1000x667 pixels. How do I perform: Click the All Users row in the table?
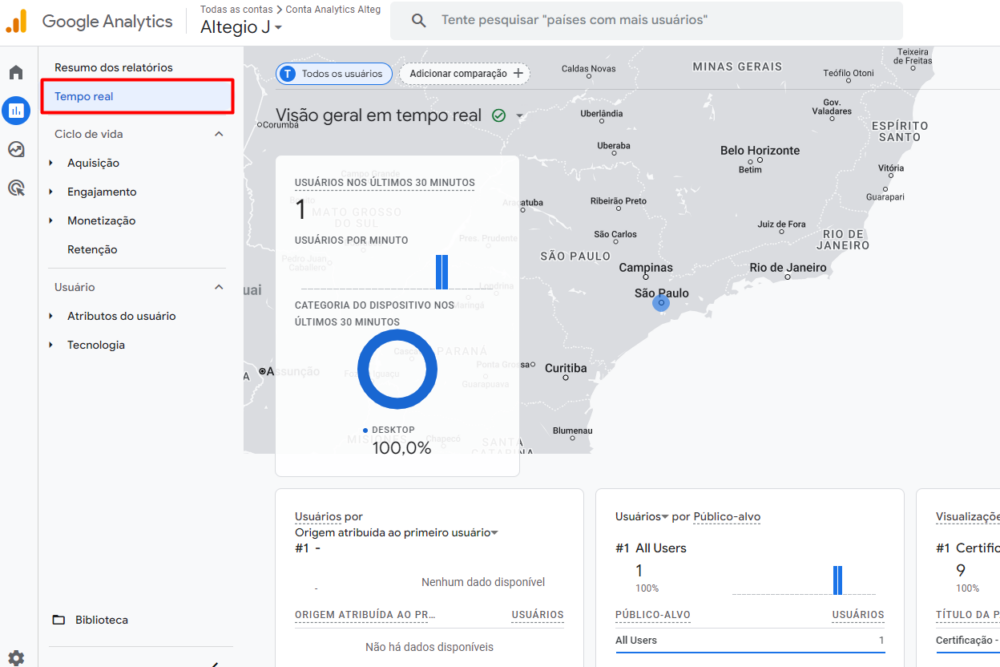(x=749, y=640)
